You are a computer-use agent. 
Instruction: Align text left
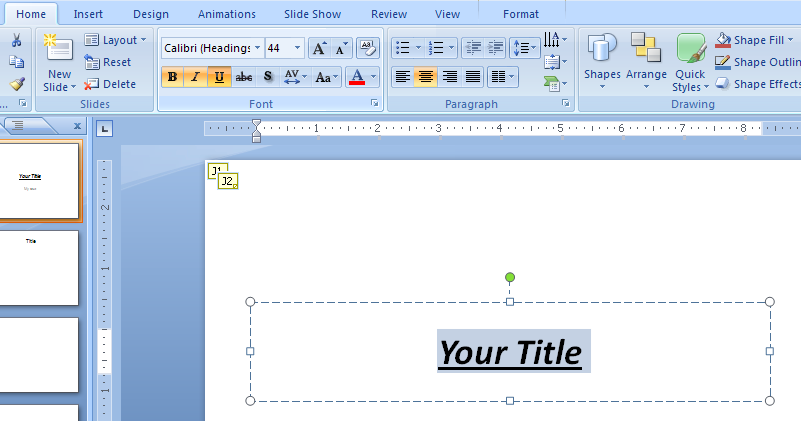tap(403, 77)
